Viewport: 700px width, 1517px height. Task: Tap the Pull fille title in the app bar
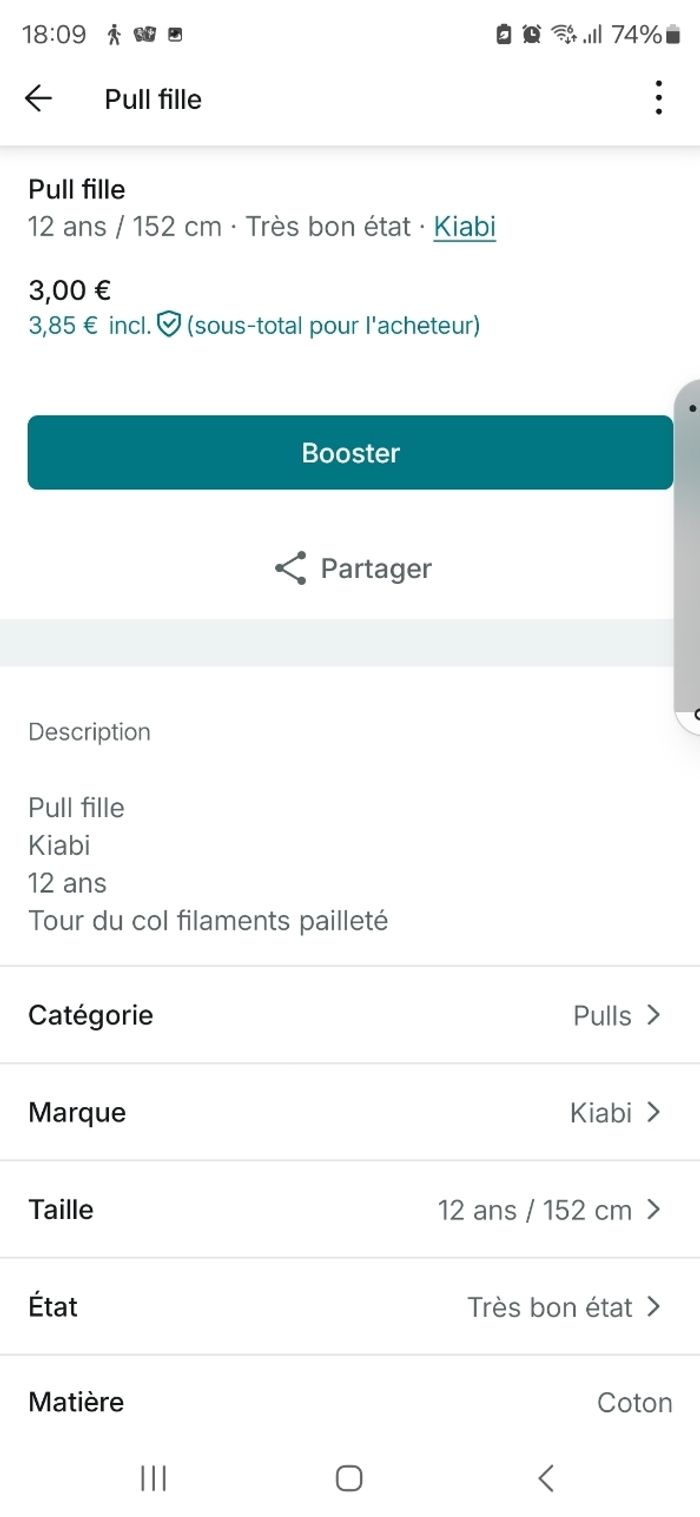point(152,99)
